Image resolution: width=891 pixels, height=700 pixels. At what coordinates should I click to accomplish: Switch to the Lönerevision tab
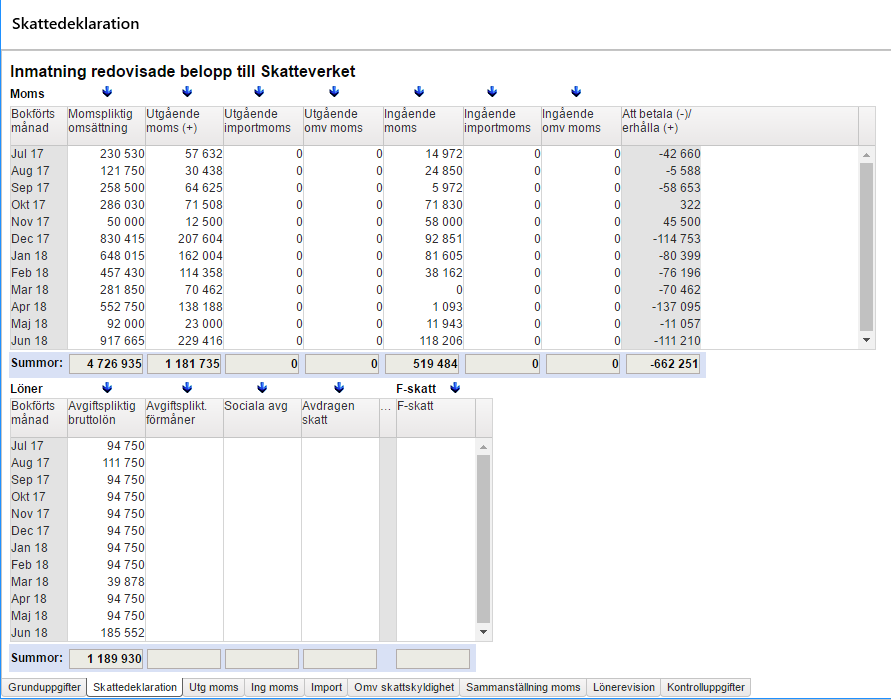point(623,687)
